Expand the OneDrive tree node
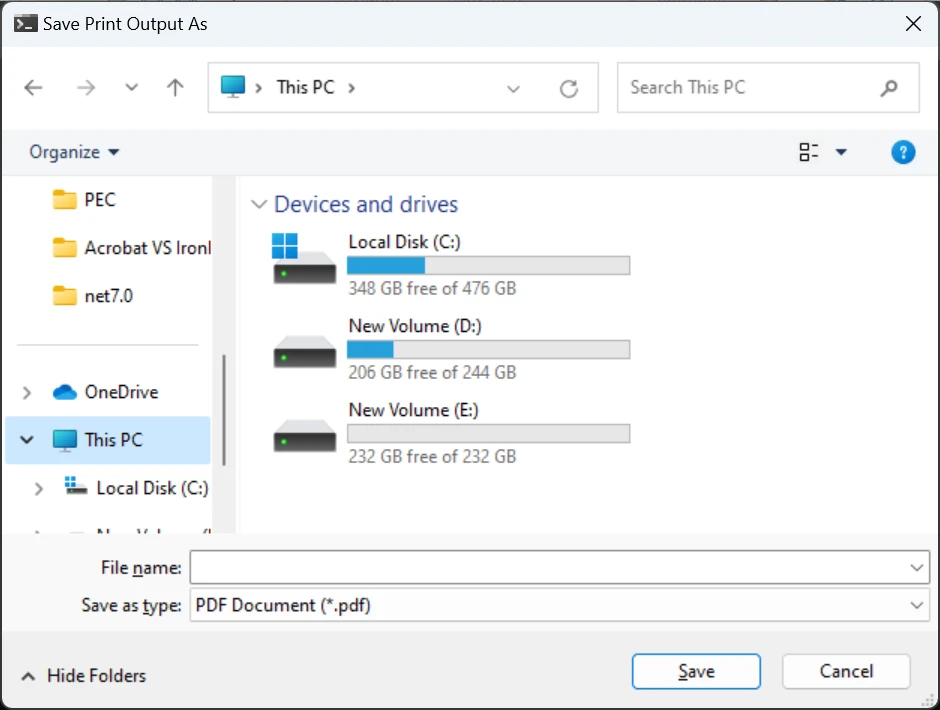Image resolution: width=940 pixels, height=710 pixels. 27,392
